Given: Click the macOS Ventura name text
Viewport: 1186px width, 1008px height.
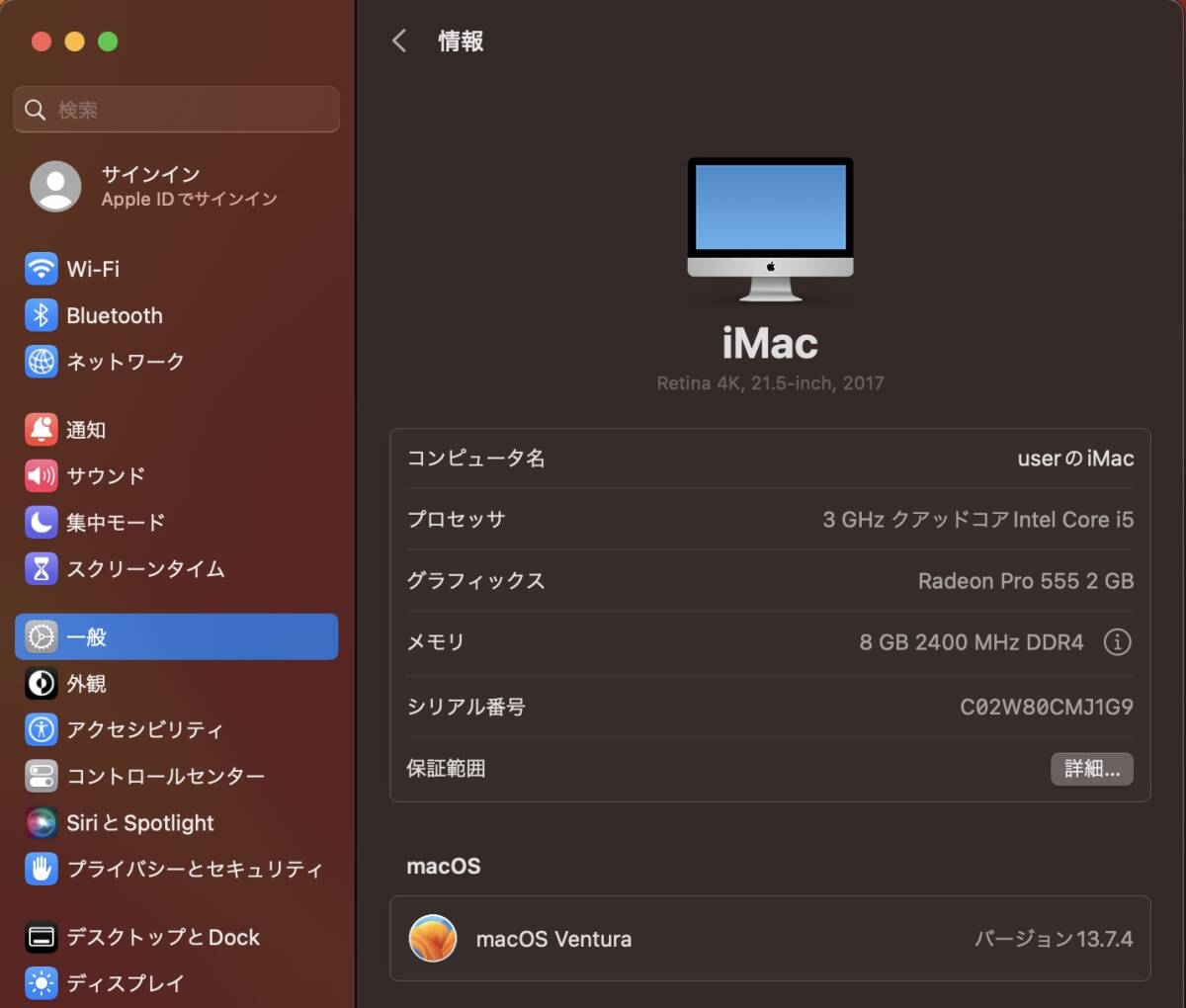Looking at the screenshot, I should pos(553,939).
